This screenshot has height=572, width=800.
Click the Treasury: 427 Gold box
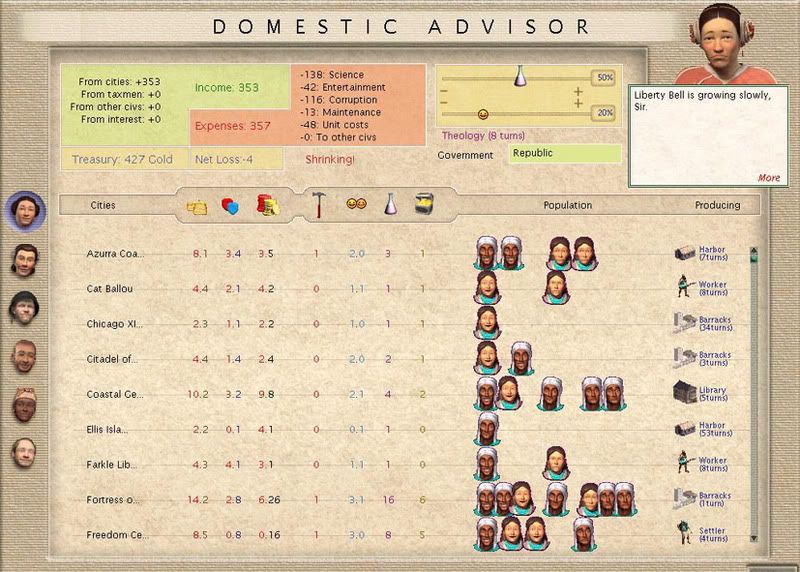[x=124, y=159]
